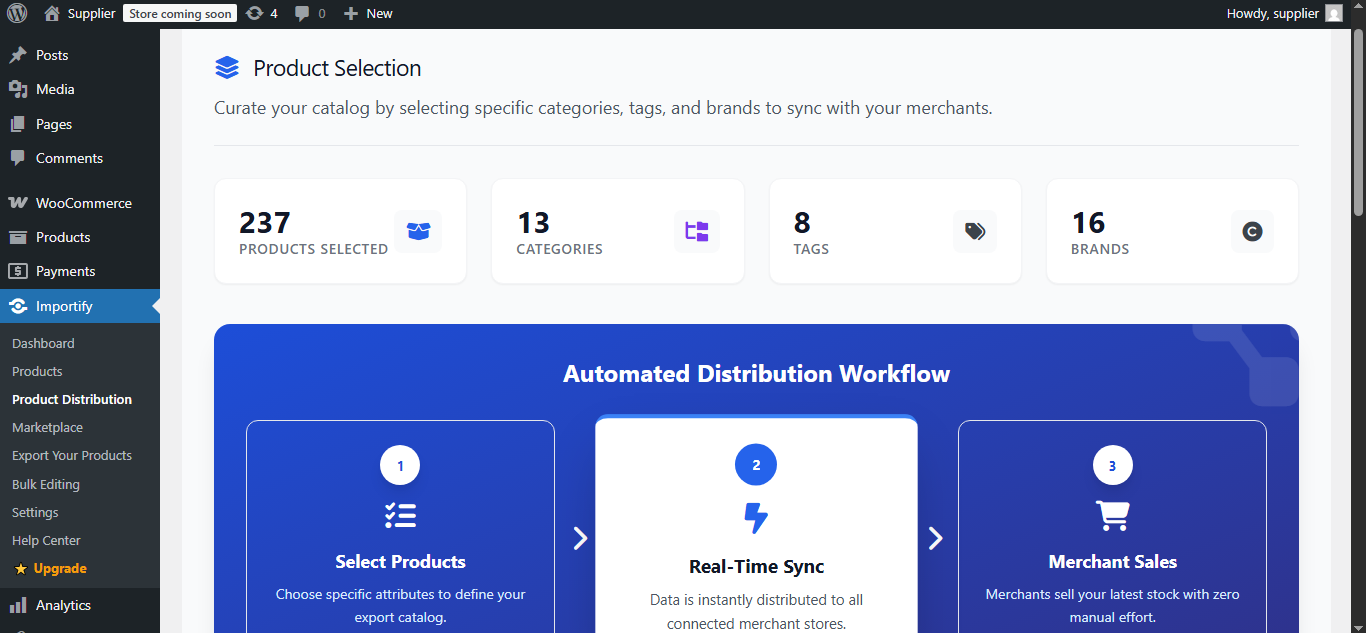Click the '16' brands count
This screenshot has height=633, width=1366.
coord(1088,222)
